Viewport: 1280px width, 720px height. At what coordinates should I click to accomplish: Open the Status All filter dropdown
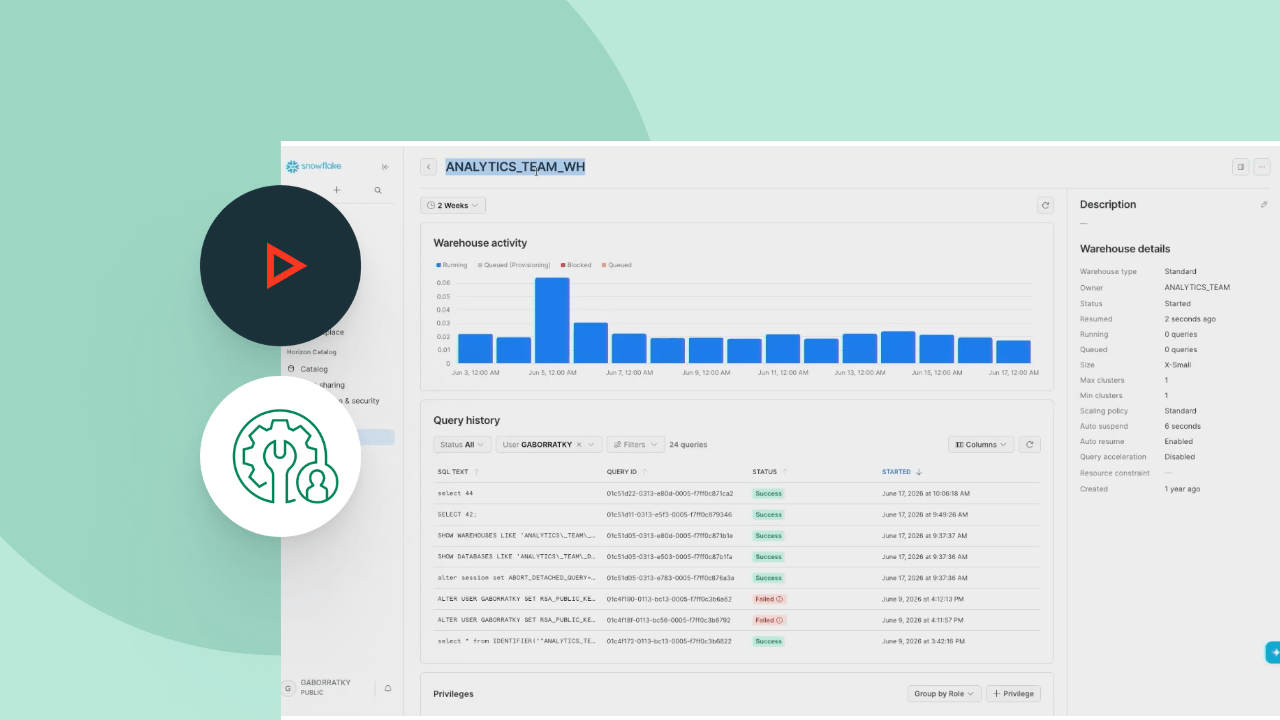click(x=462, y=444)
